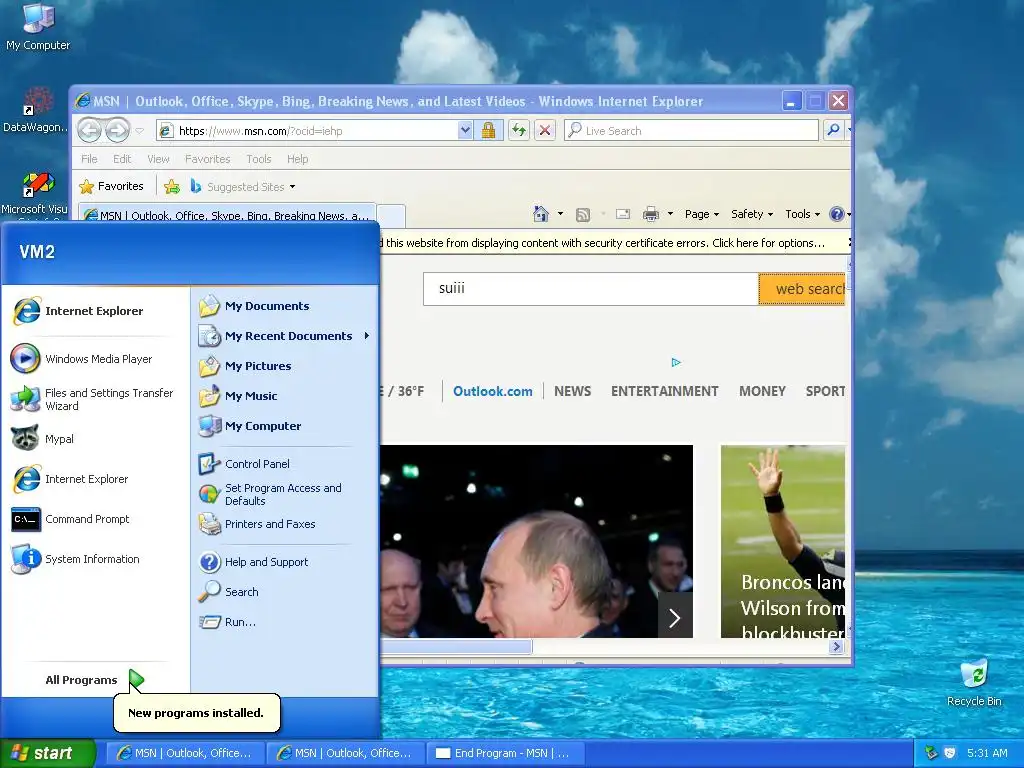
Task: Open address bar history dropdown arrow
Action: click(x=465, y=131)
